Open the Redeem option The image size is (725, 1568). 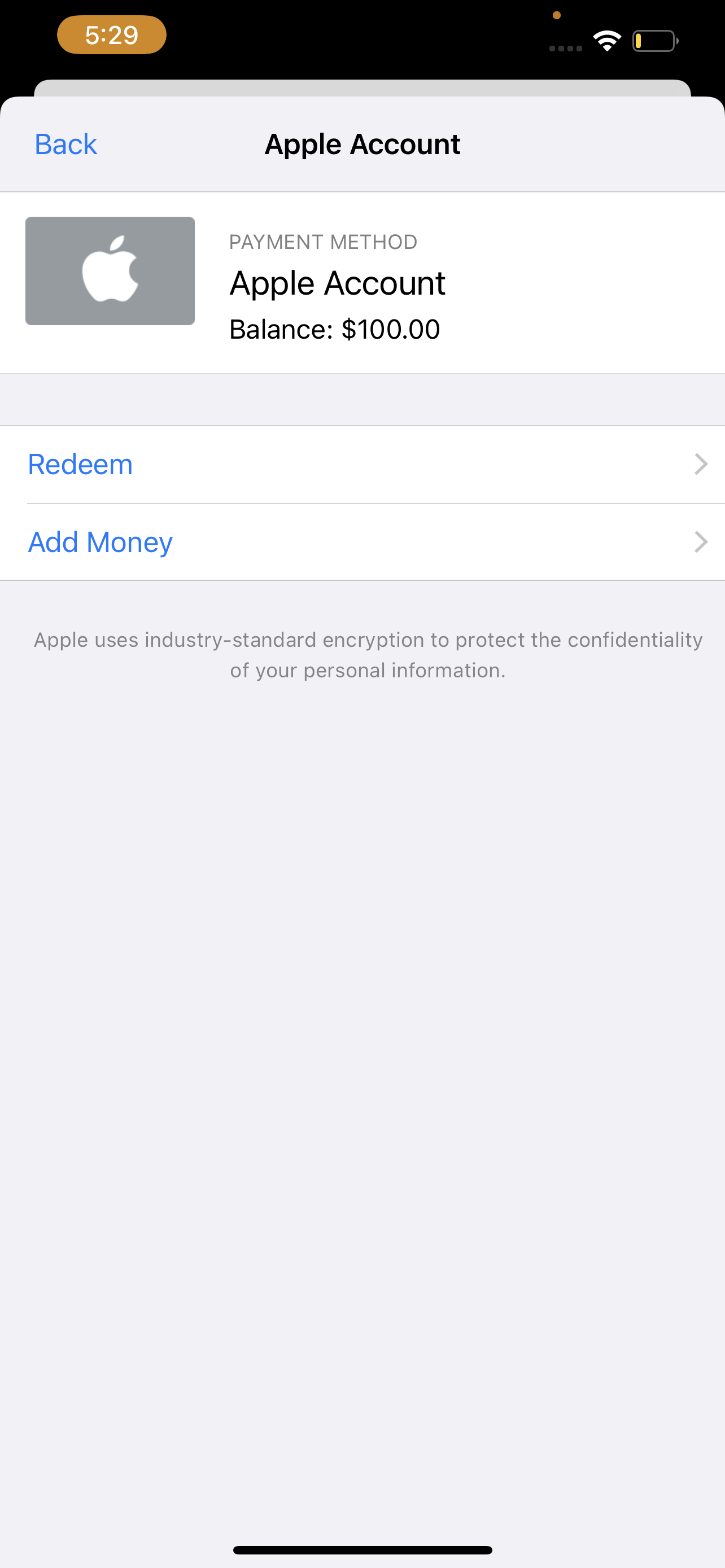pos(362,465)
